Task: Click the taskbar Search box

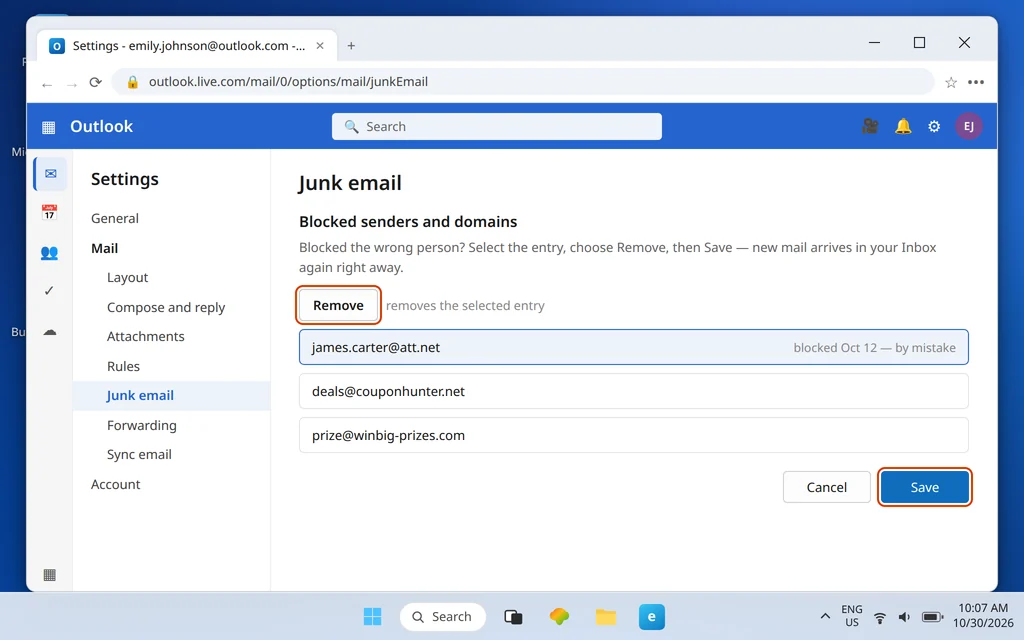Action: coord(443,616)
